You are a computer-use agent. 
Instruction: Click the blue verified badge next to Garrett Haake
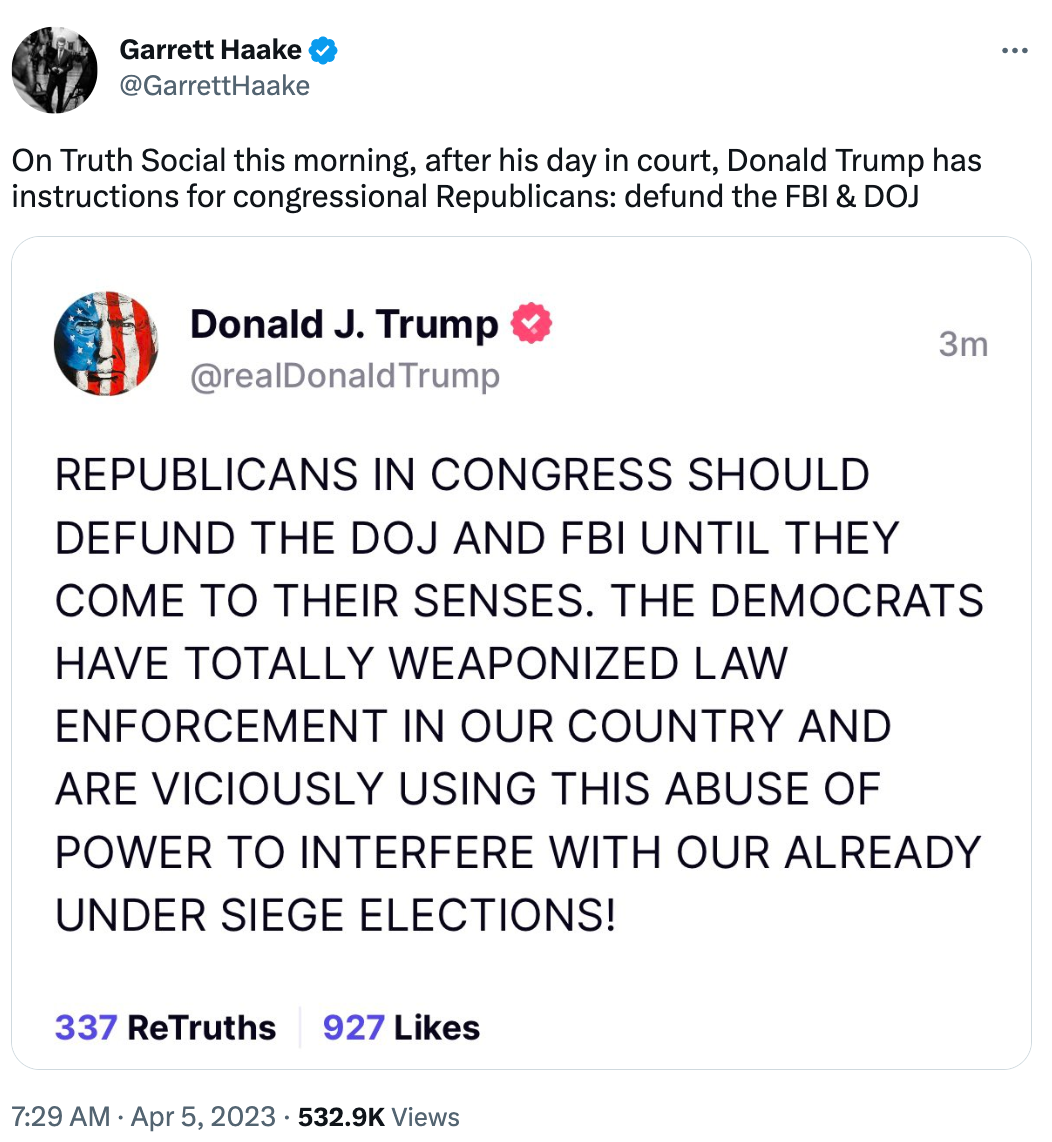click(x=322, y=49)
